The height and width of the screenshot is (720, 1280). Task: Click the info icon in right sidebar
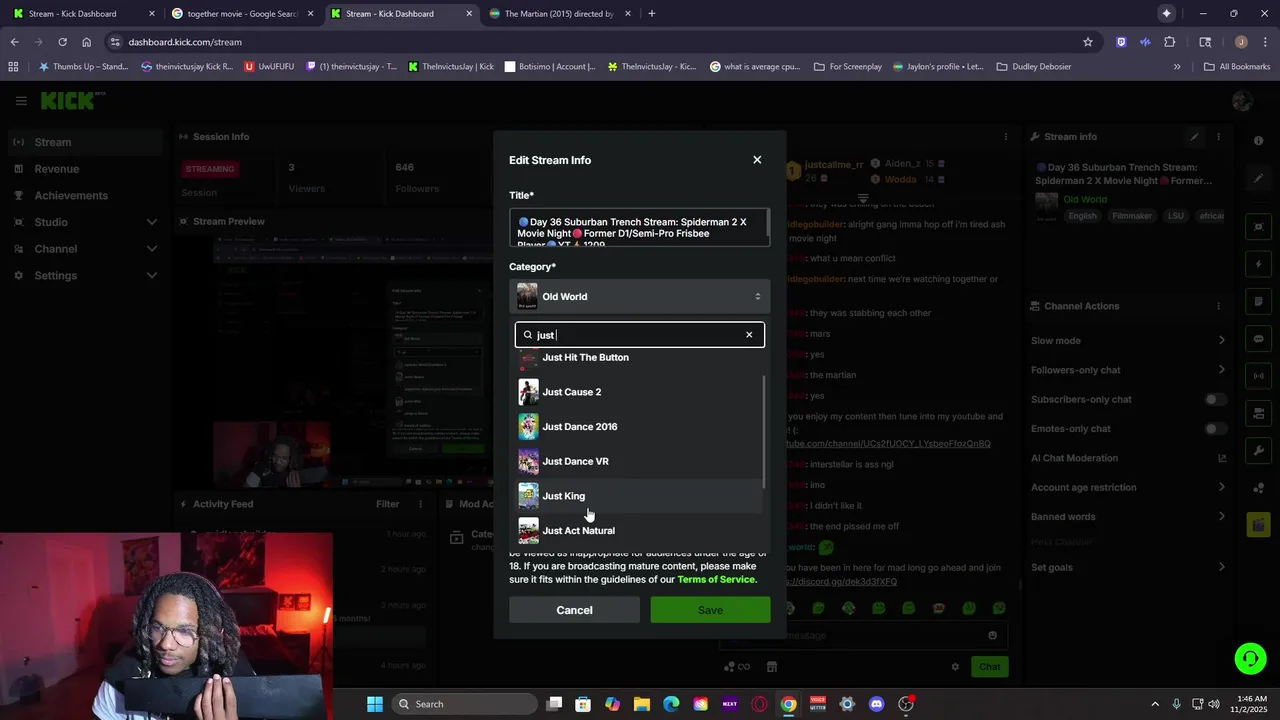(1259, 141)
